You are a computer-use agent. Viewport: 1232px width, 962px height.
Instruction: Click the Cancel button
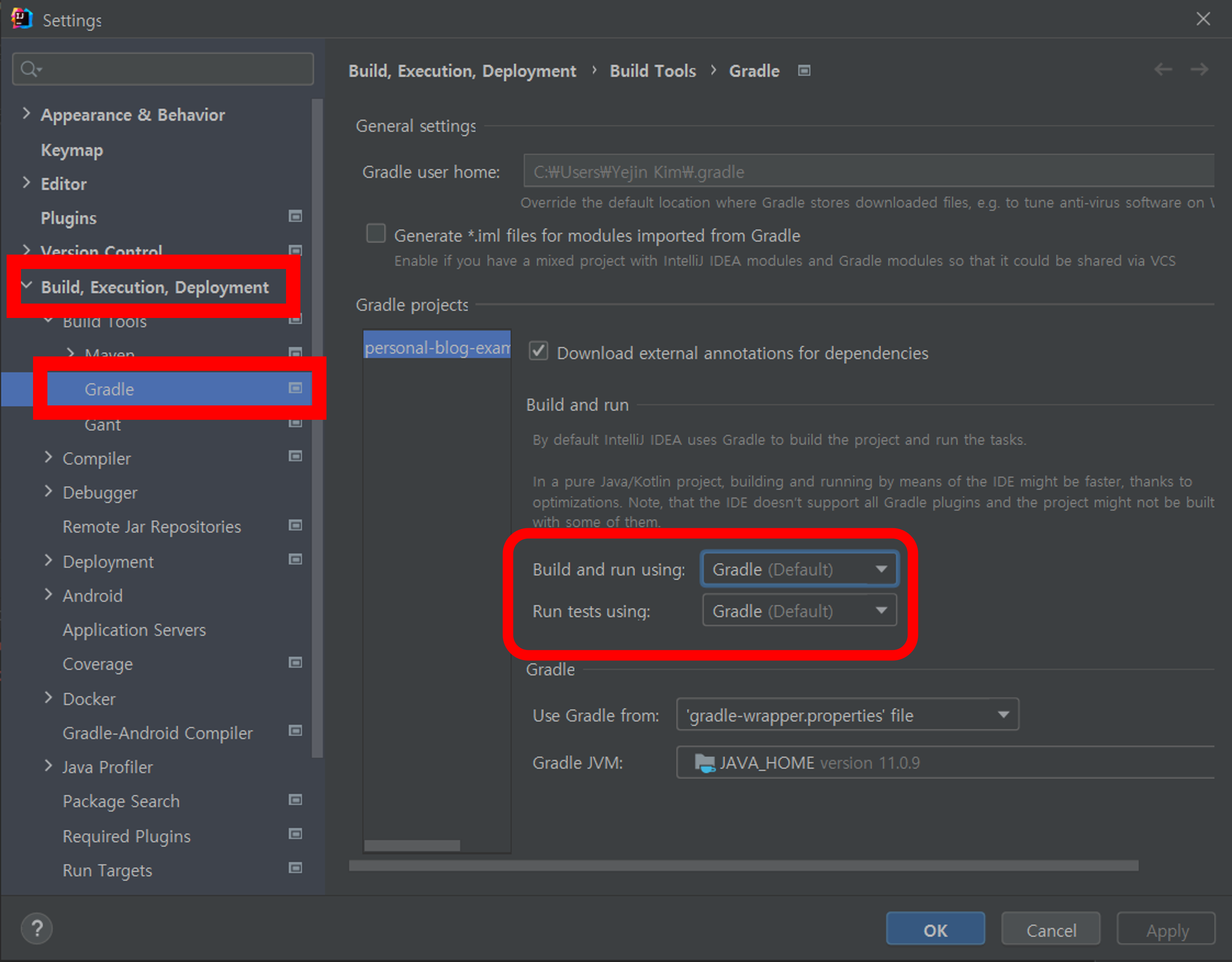click(1051, 929)
